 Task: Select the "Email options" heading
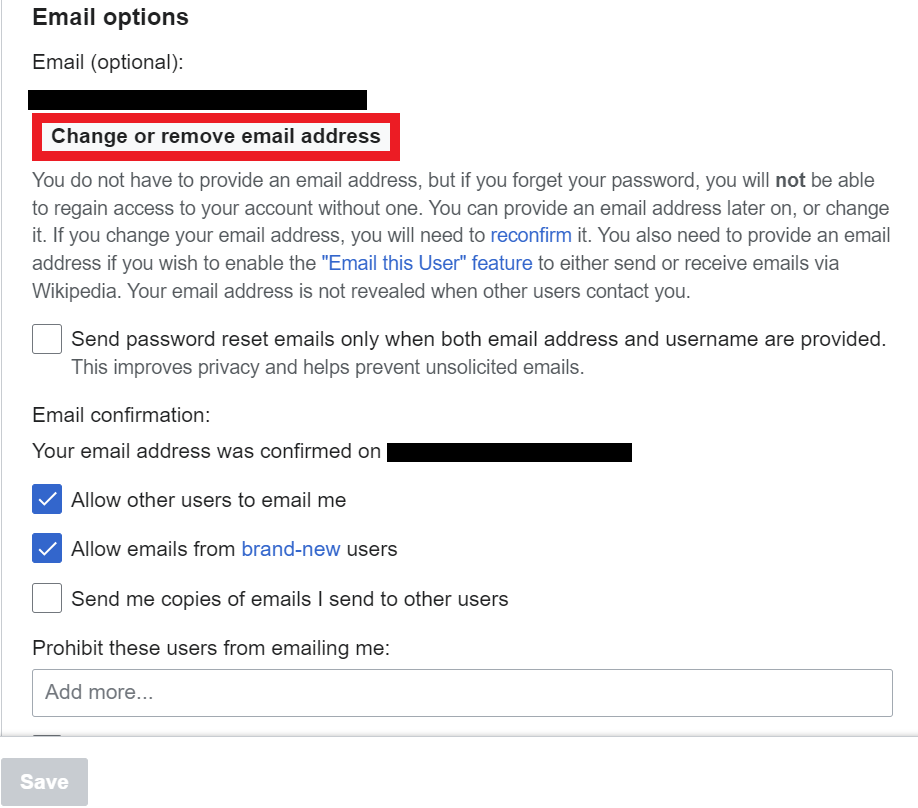(109, 17)
